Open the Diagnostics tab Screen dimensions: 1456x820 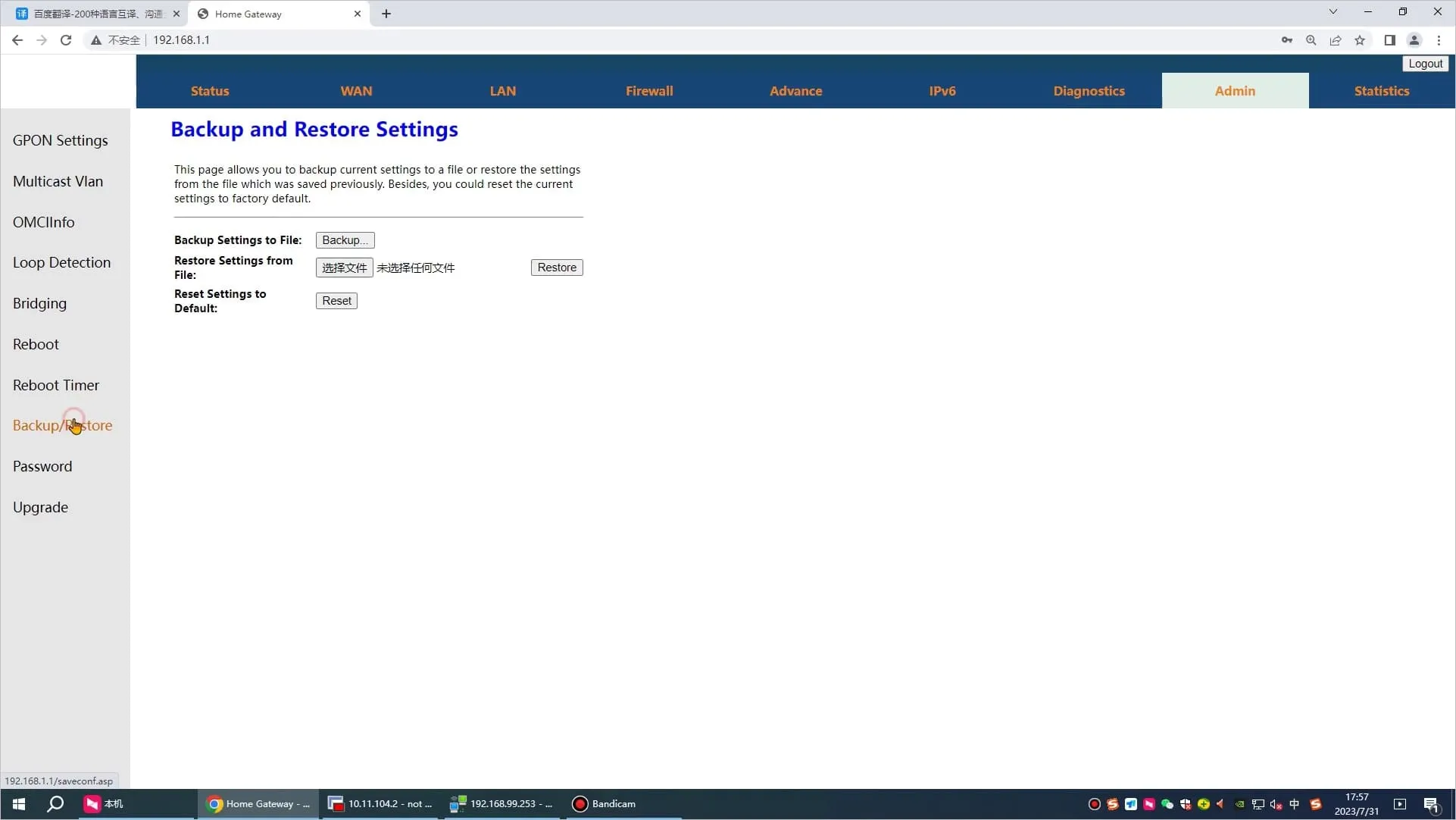tap(1089, 91)
